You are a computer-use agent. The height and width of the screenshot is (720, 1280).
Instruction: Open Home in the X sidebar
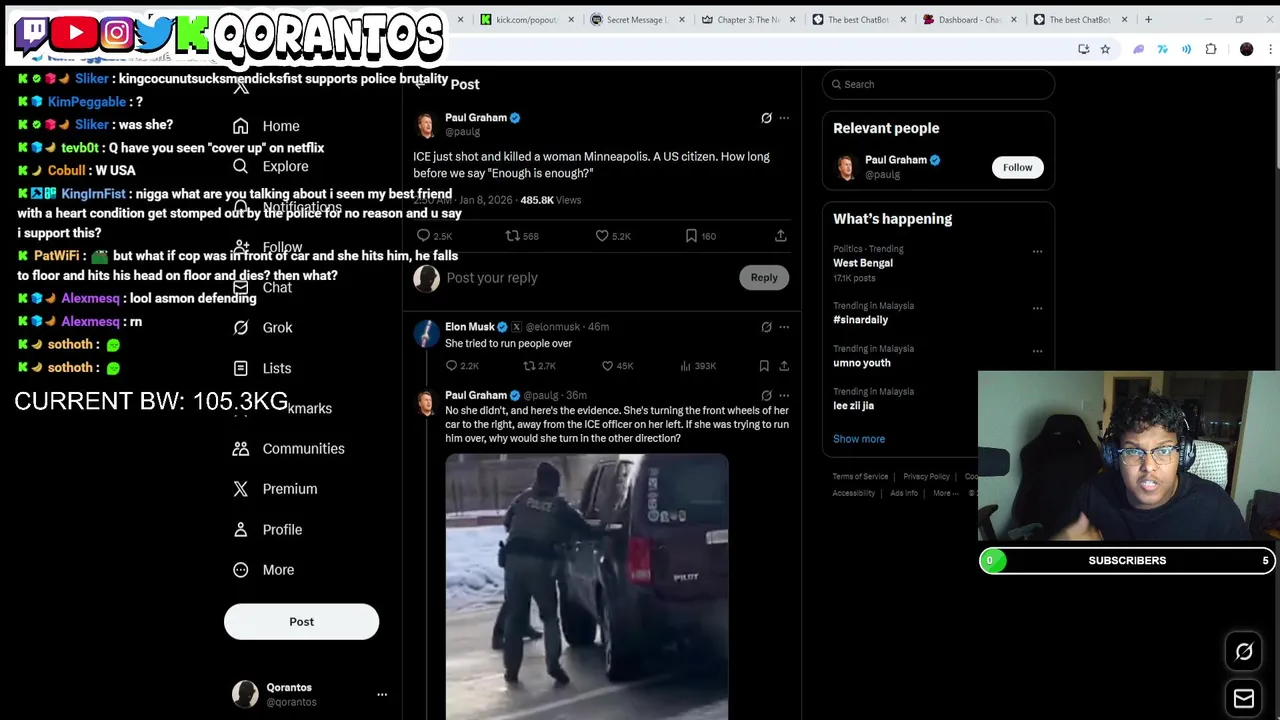click(266, 126)
